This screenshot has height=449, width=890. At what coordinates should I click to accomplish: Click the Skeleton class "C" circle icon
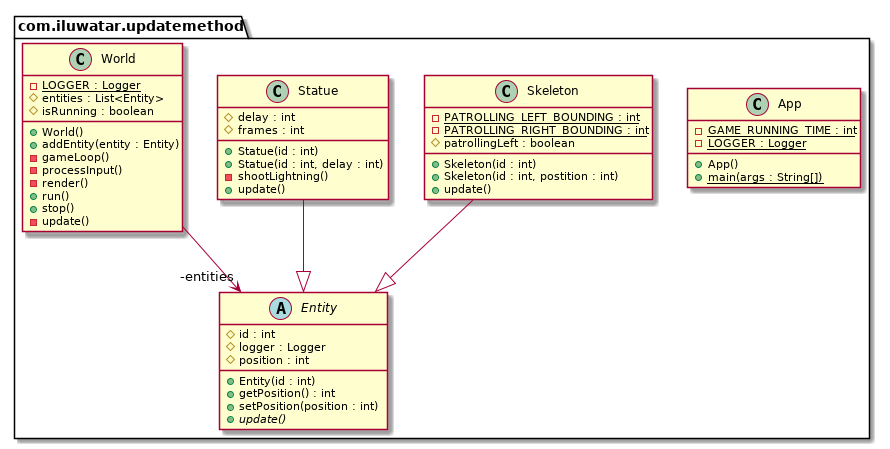tap(510, 91)
